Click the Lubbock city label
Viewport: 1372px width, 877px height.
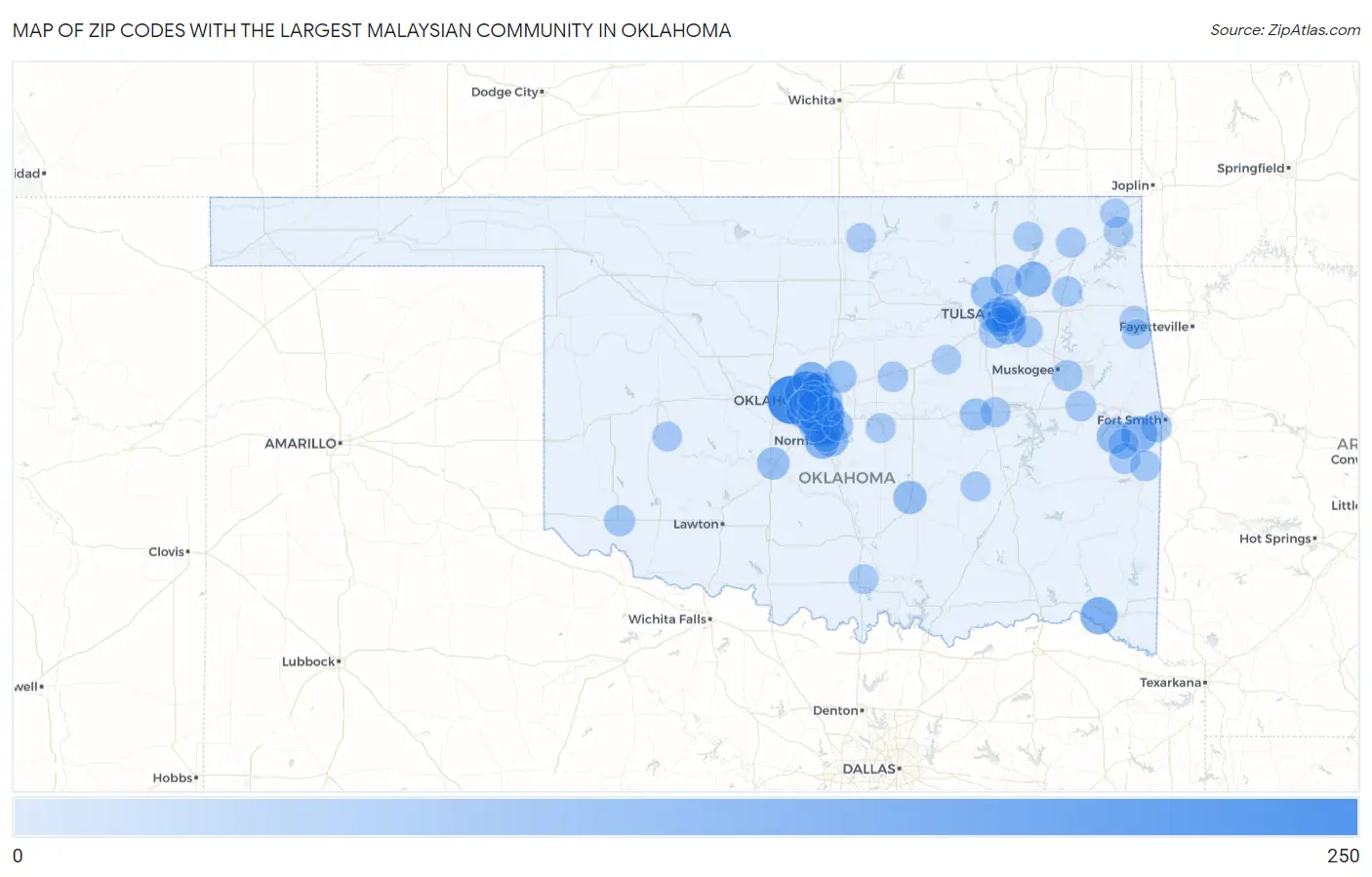click(308, 661)
